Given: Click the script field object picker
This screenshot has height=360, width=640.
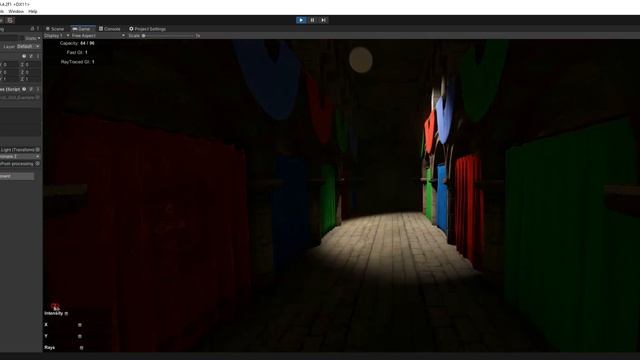Looking at the screenshot, I should [x=38, y=98].
